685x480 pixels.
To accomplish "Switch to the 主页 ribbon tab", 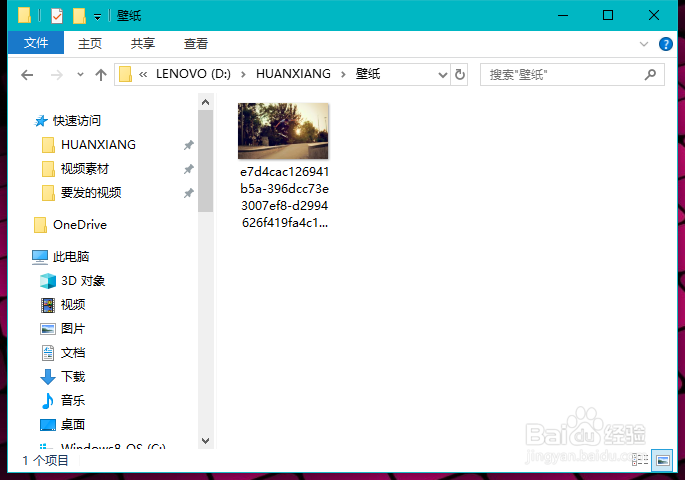I will pos(90,43).
